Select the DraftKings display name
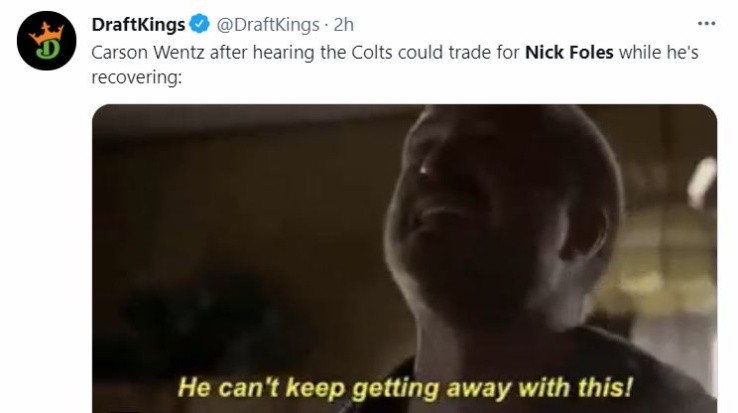The width and height of the screenshot is (738, 413). coord(138,24)
